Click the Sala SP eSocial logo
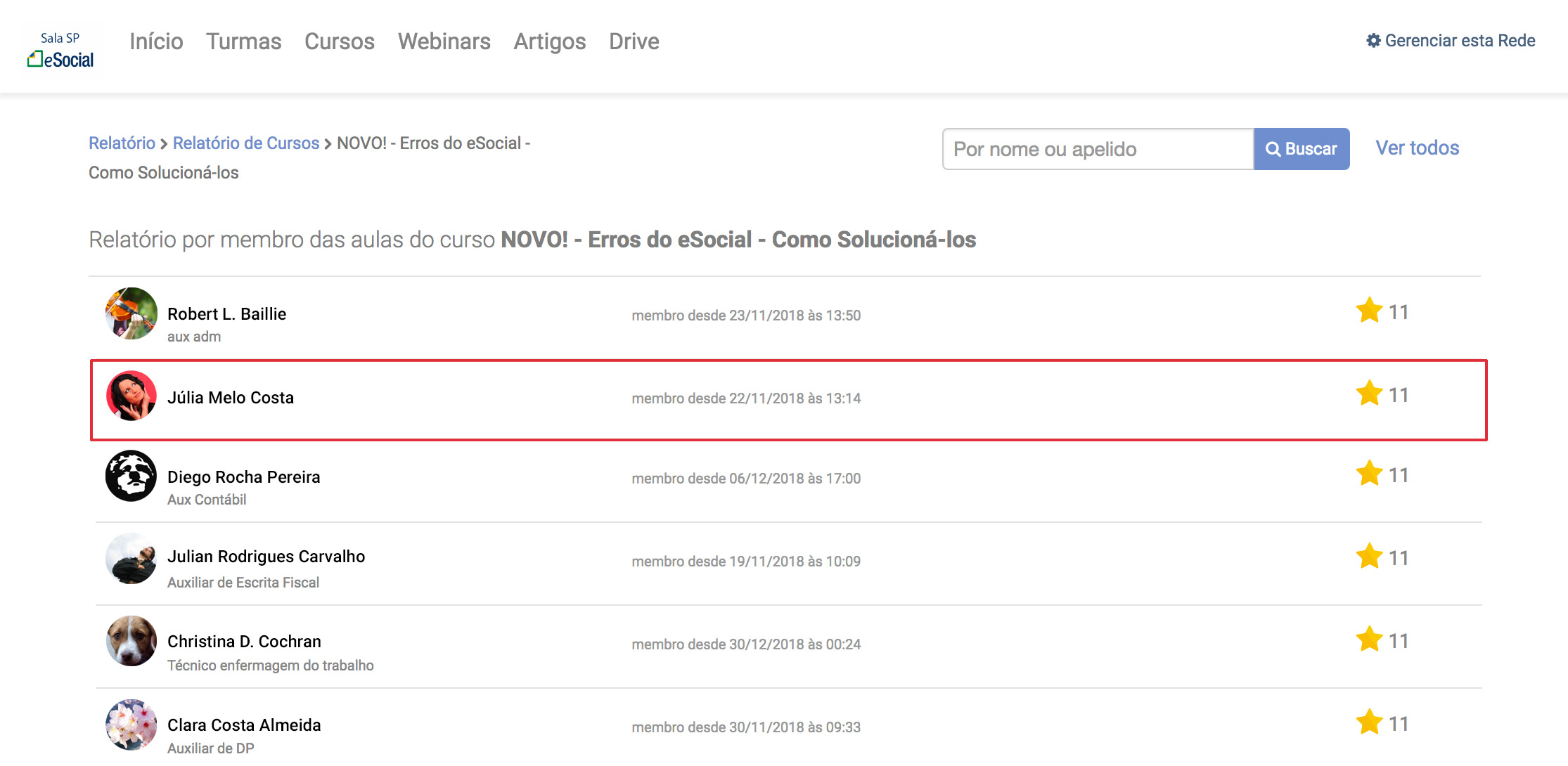This screenshot has height=766, width=1568. click(60, 50)
